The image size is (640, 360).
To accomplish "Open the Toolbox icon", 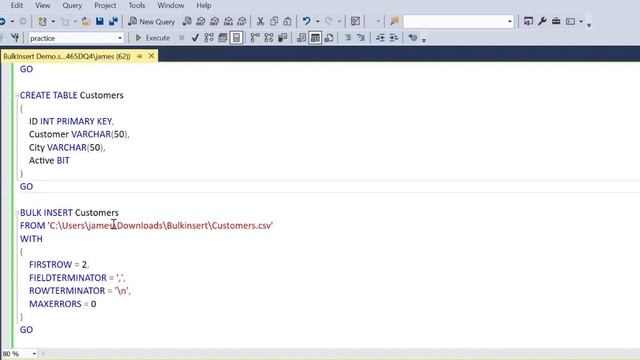I will click(x=556, y=21).
